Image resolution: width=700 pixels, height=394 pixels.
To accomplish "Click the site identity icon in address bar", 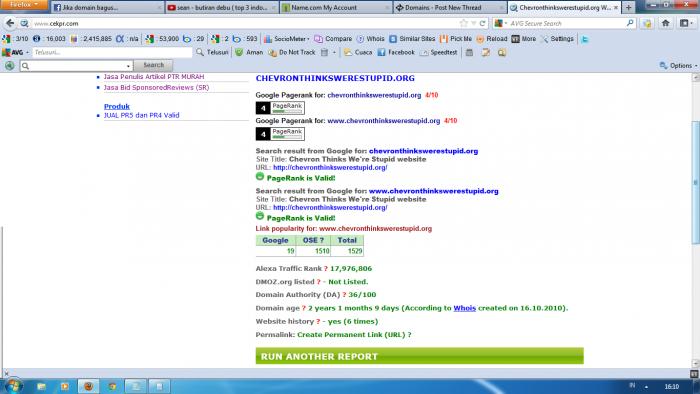I will coord(25,23).
